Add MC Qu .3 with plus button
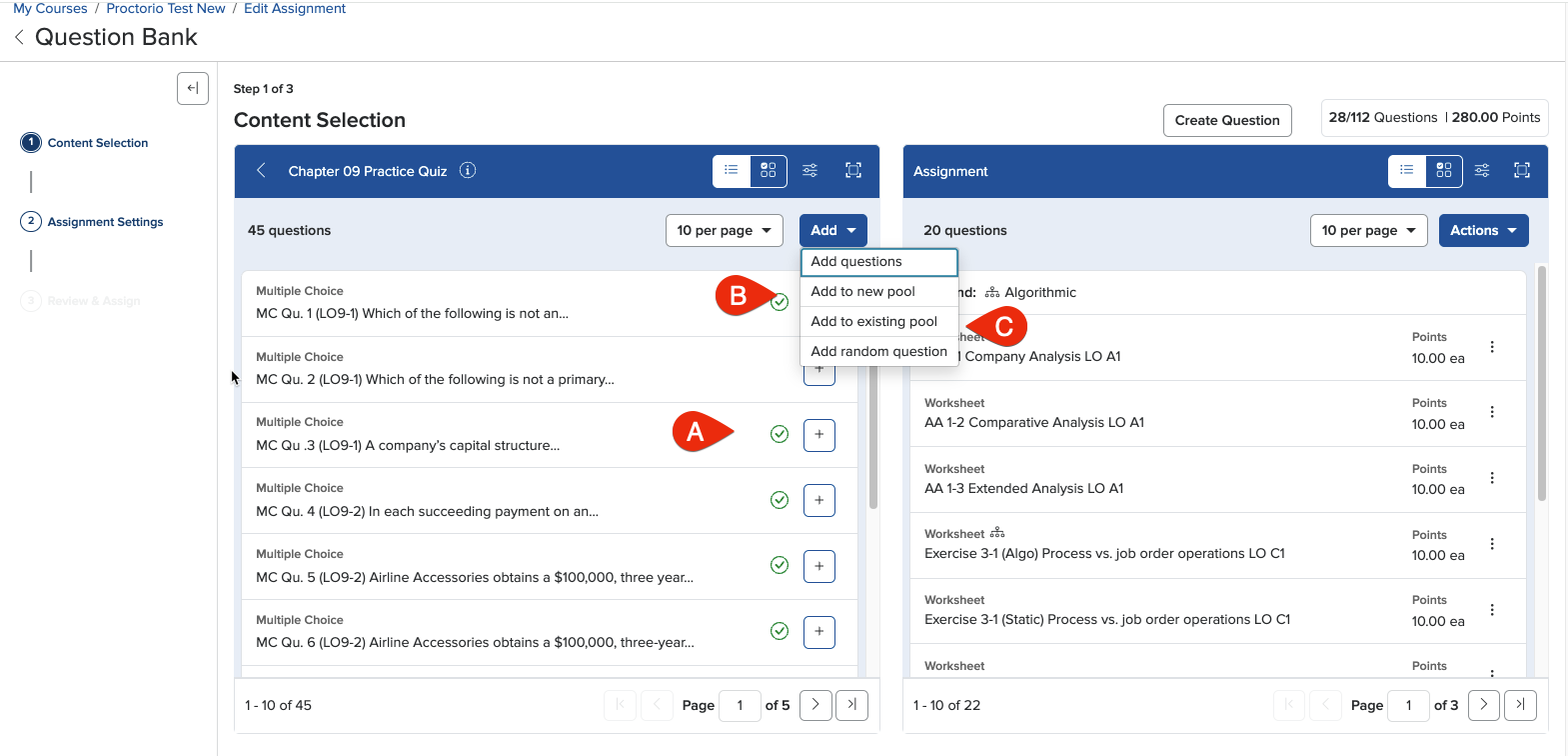 click(819, 434)
